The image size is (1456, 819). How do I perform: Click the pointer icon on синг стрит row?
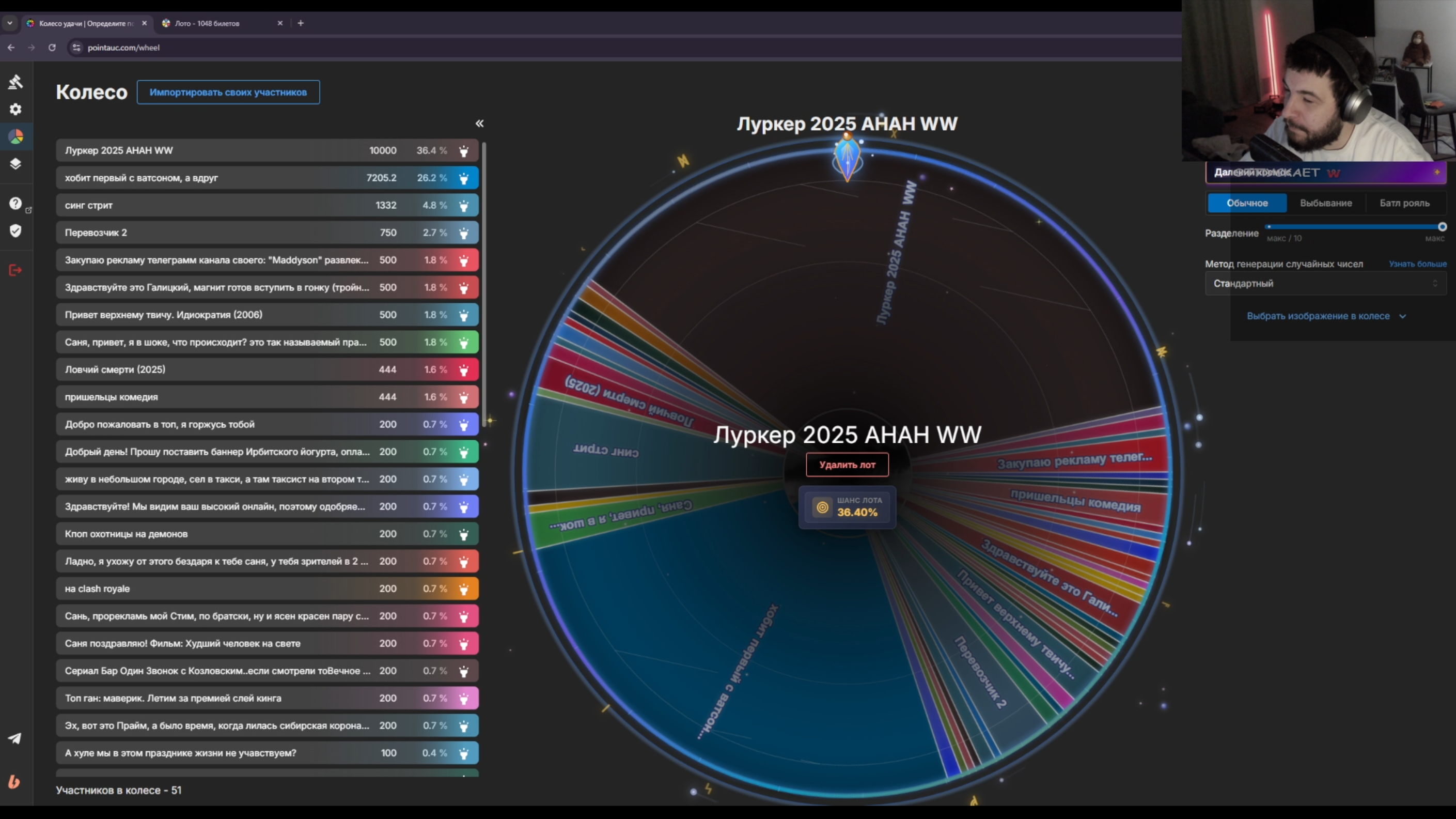(x=463, y=205)
